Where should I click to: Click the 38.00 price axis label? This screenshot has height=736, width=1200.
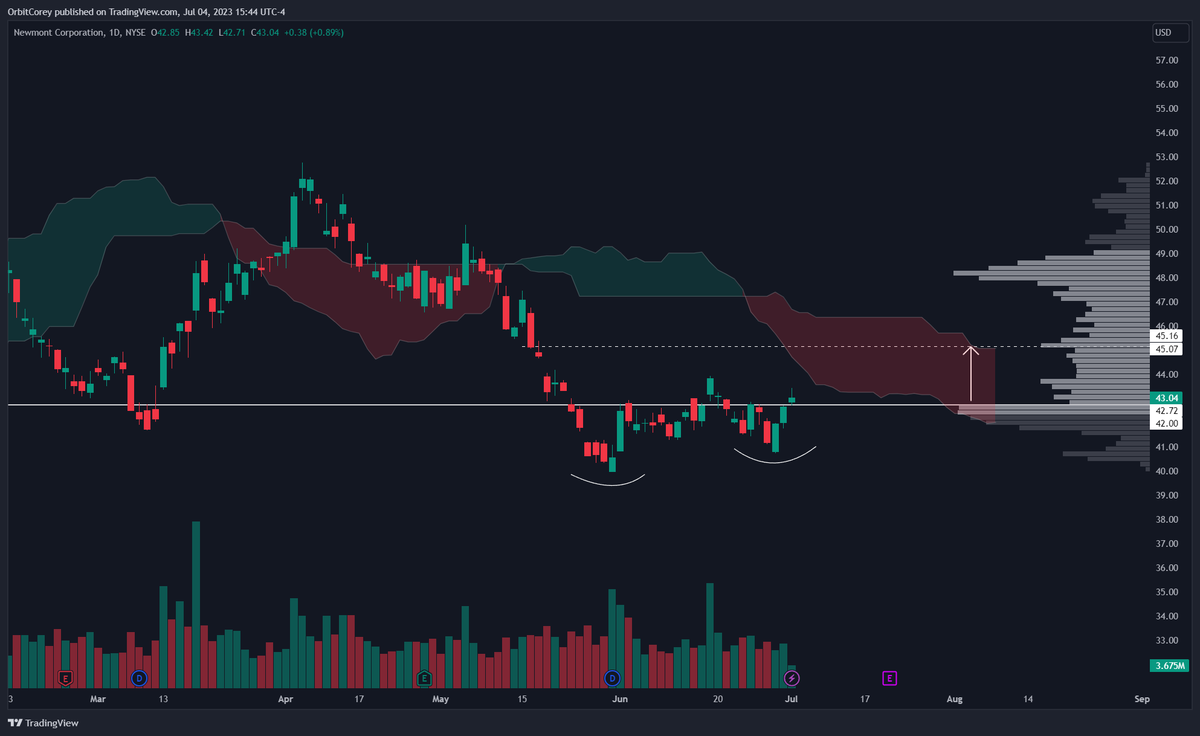coord(1167,520)
